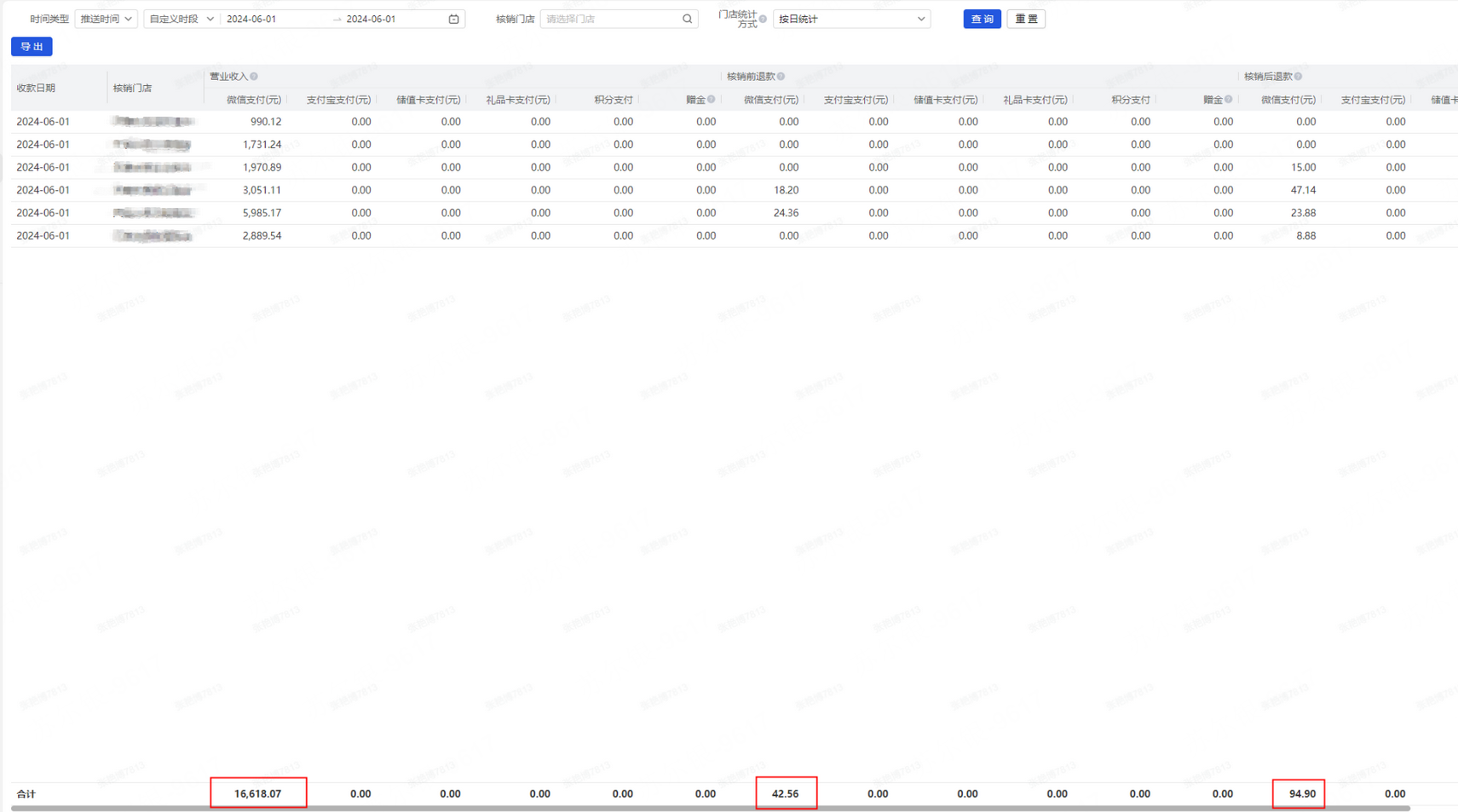Click the help icon beside 门店统计方式
This screenshot has width=1458, height=812.
coord(763,19)
